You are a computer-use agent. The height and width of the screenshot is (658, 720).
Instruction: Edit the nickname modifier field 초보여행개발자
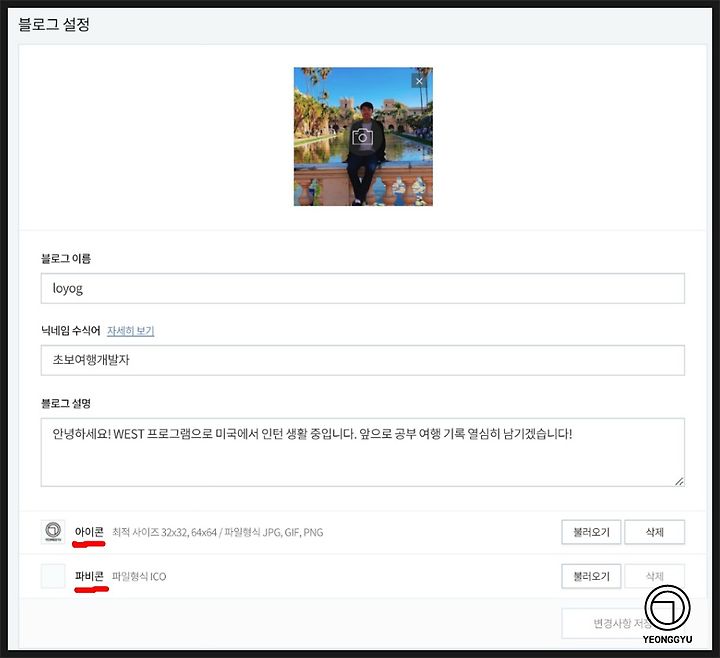362,360
